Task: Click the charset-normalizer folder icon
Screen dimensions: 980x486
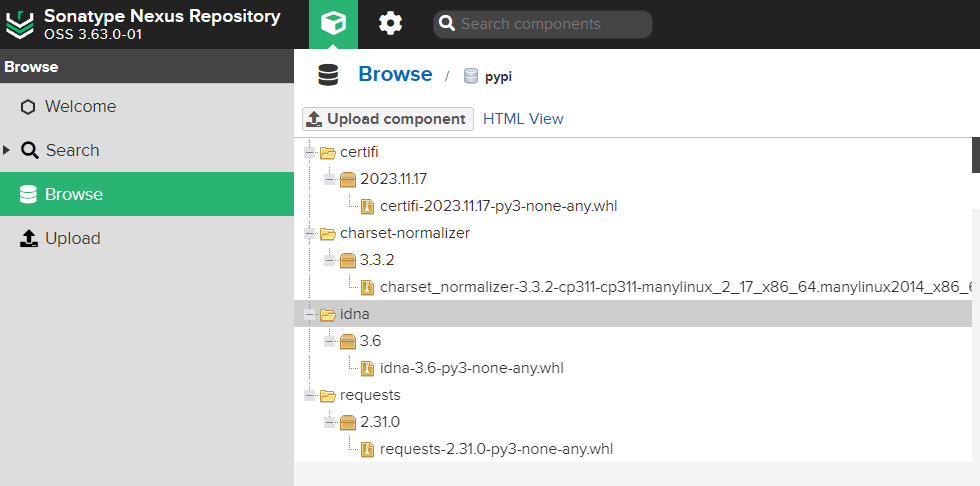Action: pyautogui.click(x=328, y=234)
